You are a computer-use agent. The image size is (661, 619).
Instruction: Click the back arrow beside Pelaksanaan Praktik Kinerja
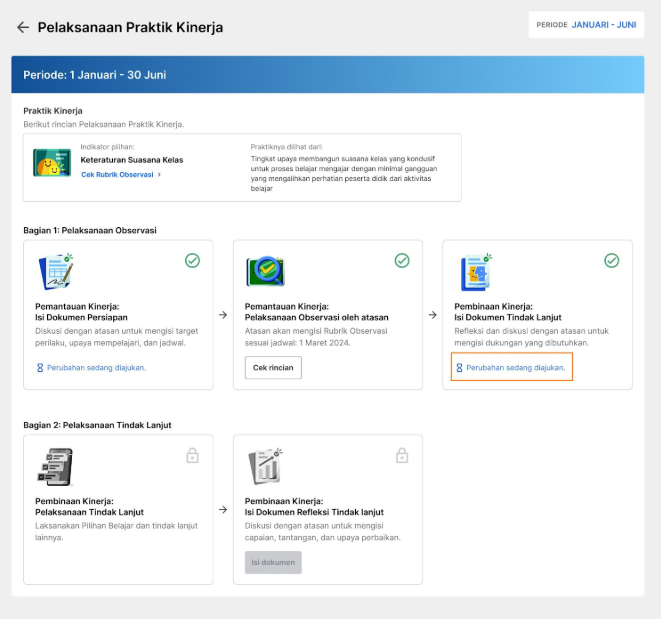point(23,27)
